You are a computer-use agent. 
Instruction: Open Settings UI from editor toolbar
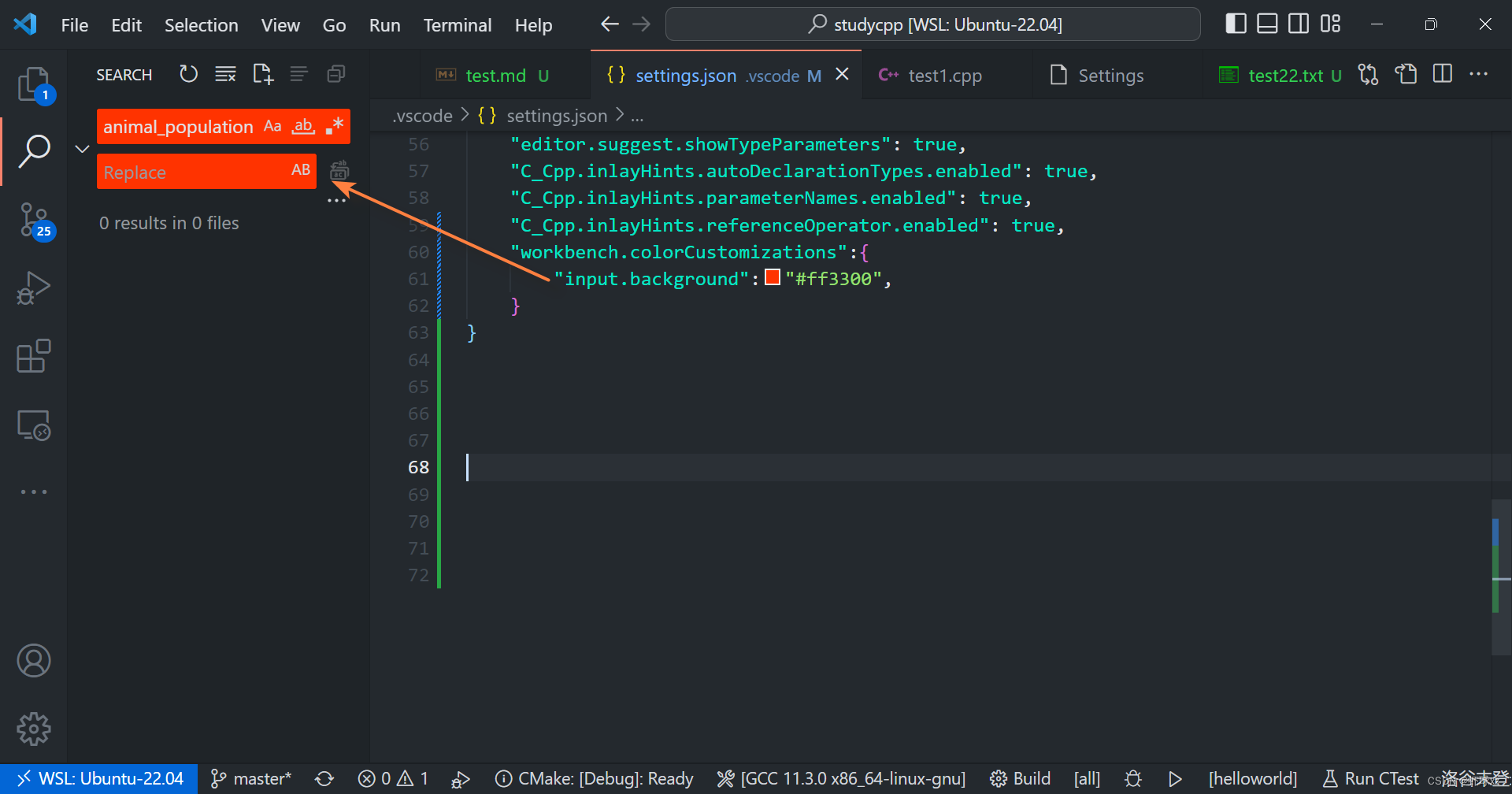[1406, 74]
